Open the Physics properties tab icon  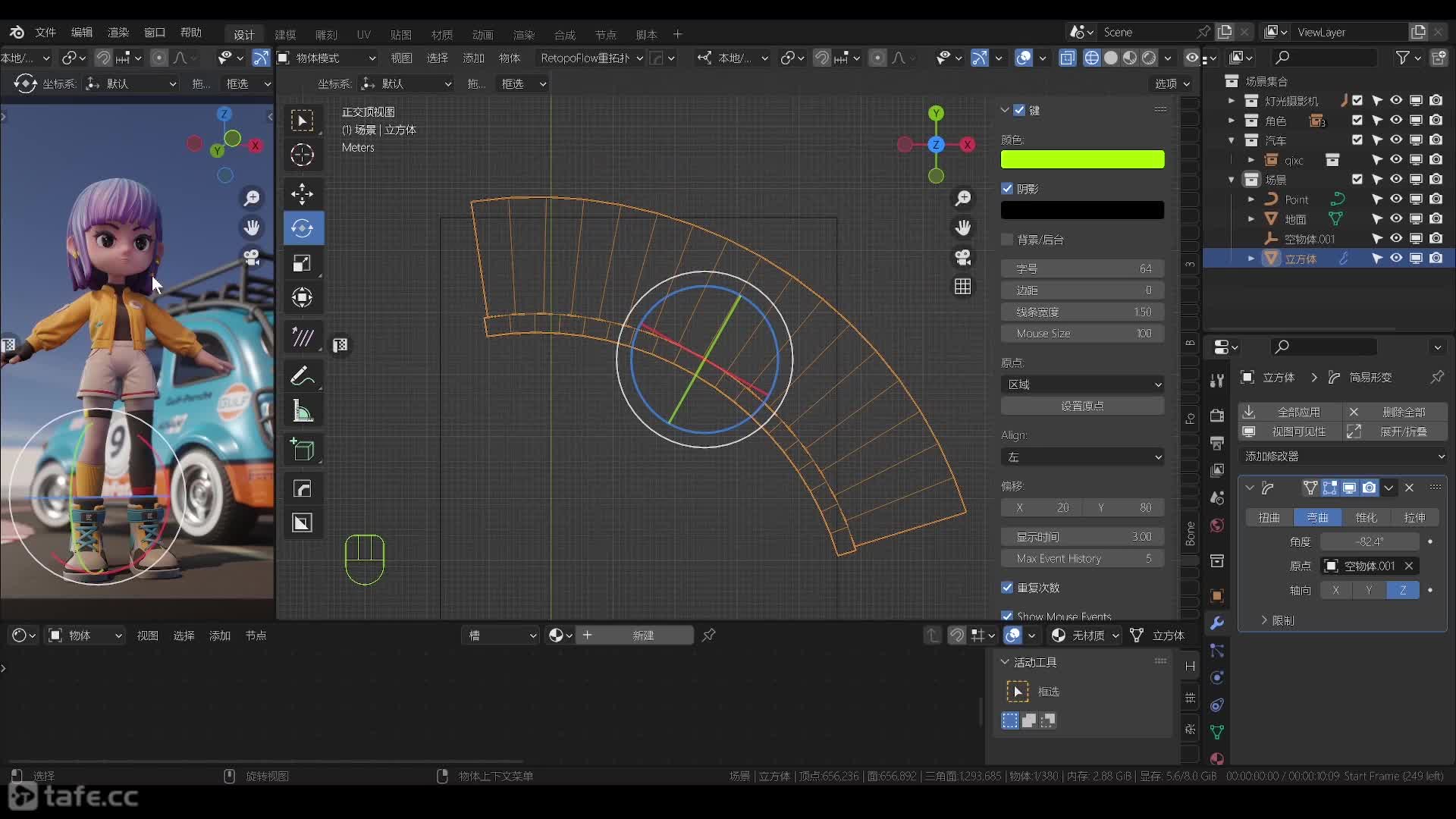[1217, 677]
